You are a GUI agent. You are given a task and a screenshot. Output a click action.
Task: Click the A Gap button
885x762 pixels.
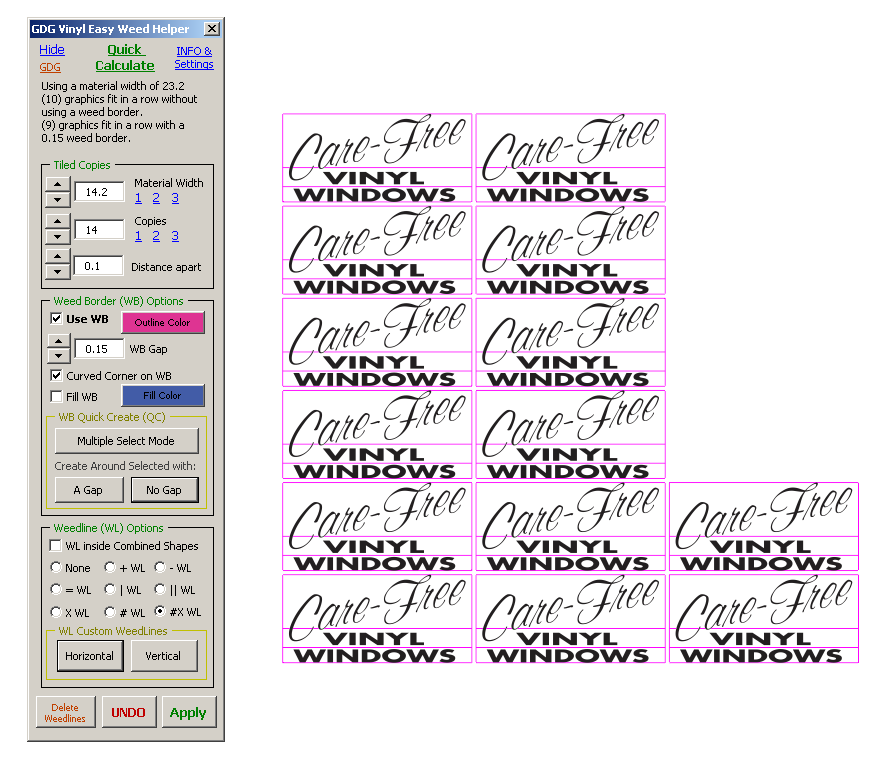[x=89, y=490]
